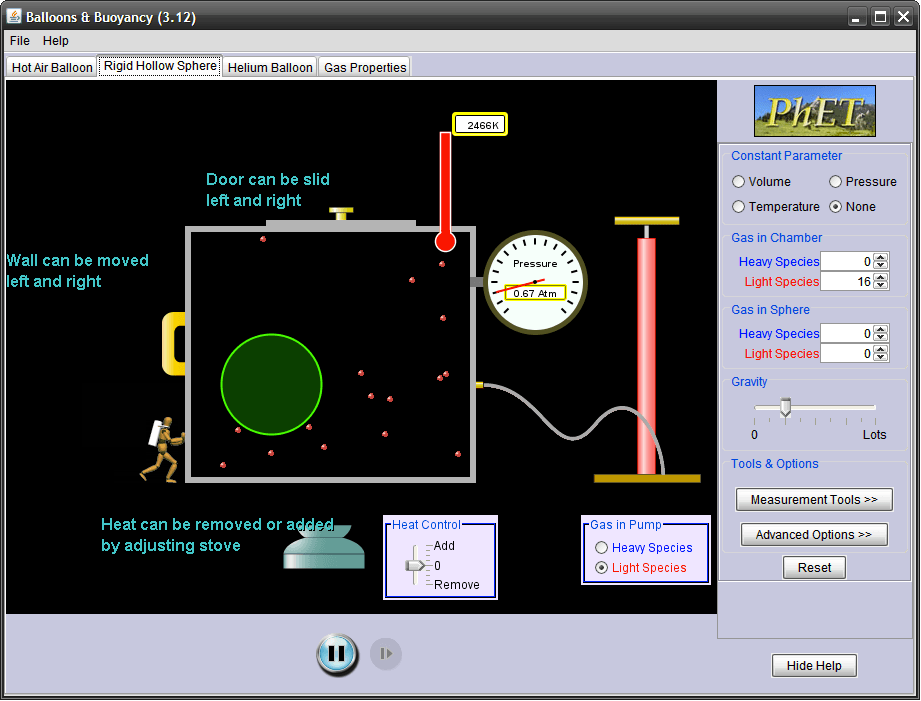
Task: Increase the sphere Light Species spinner
Action: point(879,348)
